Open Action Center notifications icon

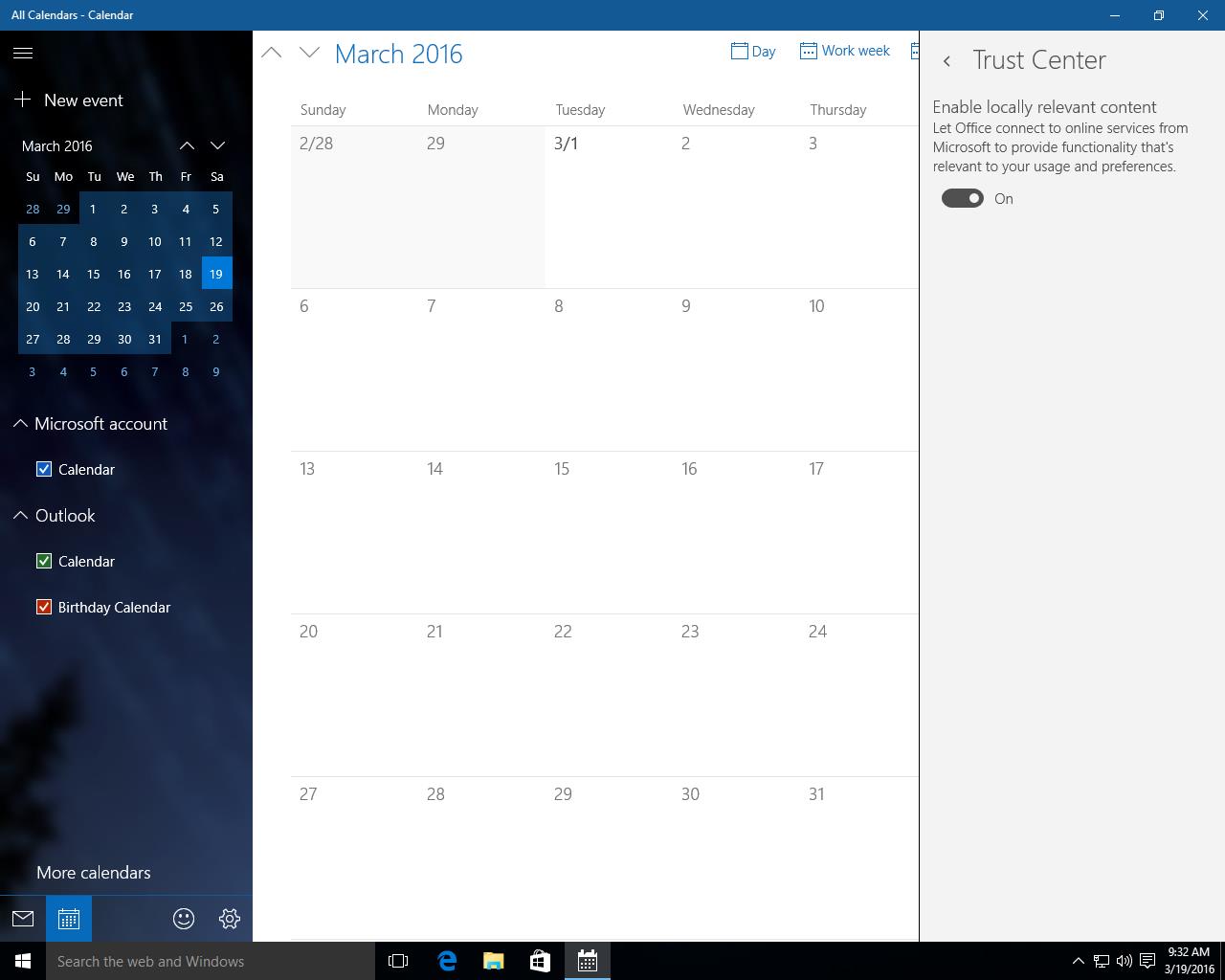[1147, 961]
